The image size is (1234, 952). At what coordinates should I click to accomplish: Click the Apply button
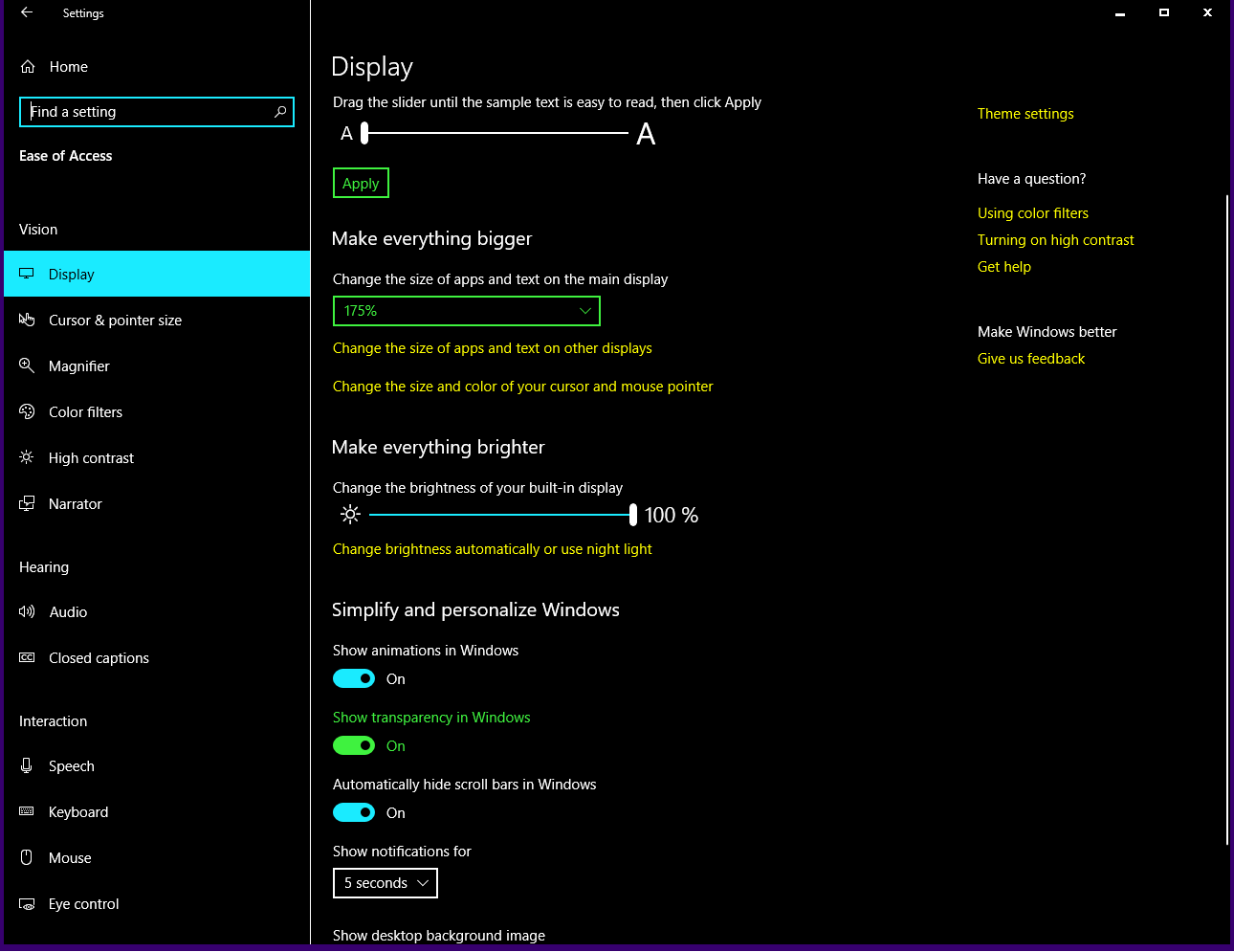click(361, 183)
